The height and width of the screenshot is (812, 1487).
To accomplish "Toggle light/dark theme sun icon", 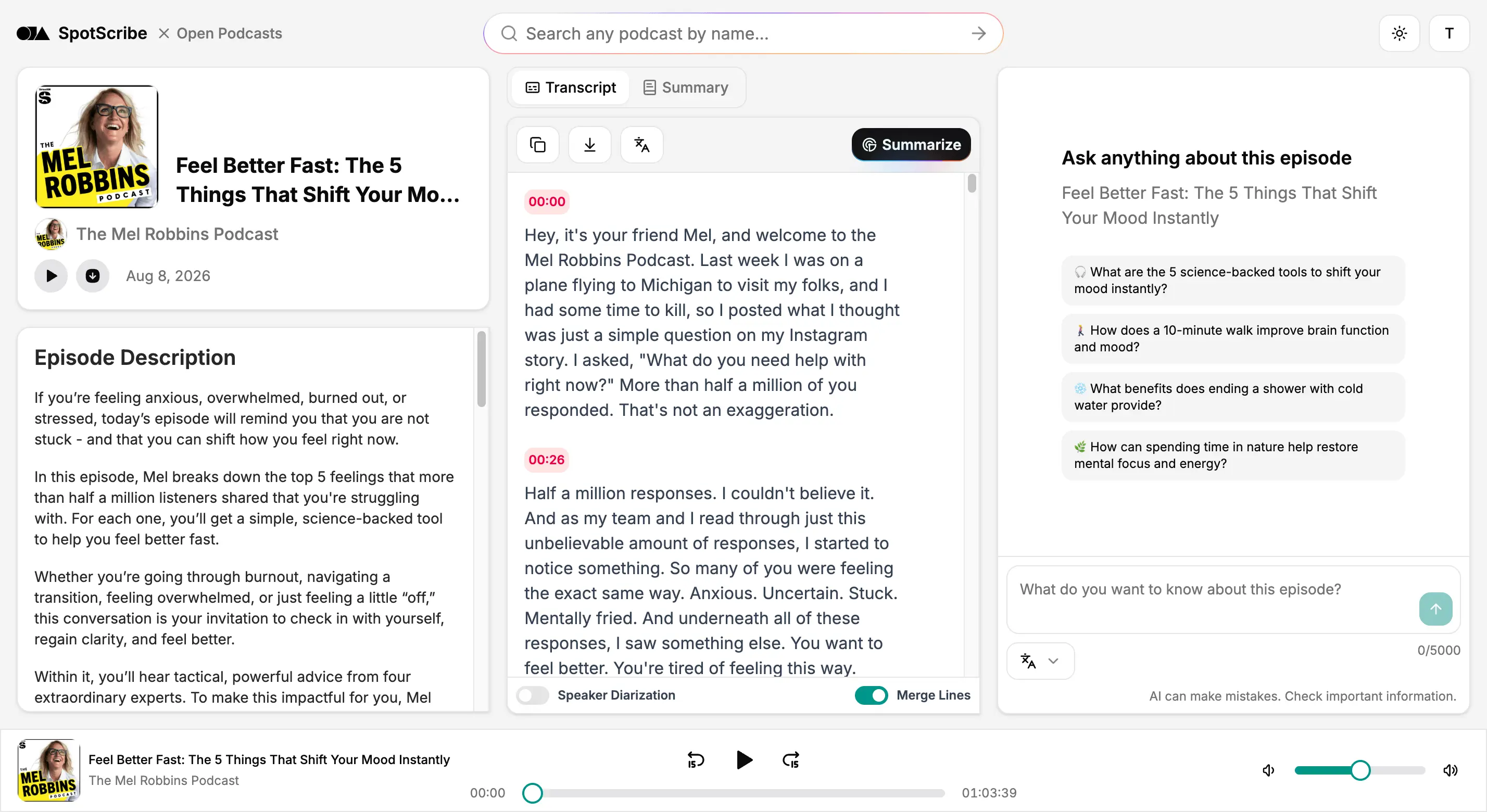I will pyautogui.click(x=1398, y=33).
